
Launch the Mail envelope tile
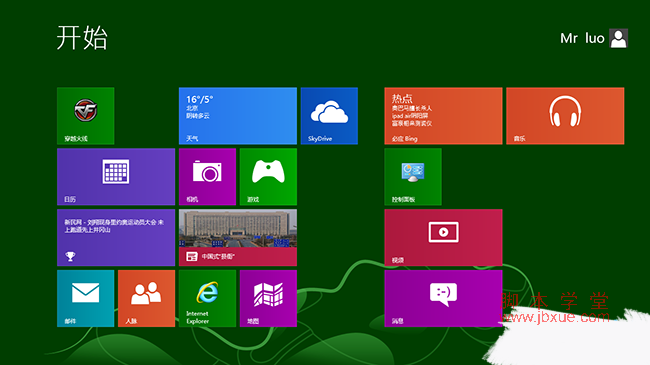coord(85,299)
